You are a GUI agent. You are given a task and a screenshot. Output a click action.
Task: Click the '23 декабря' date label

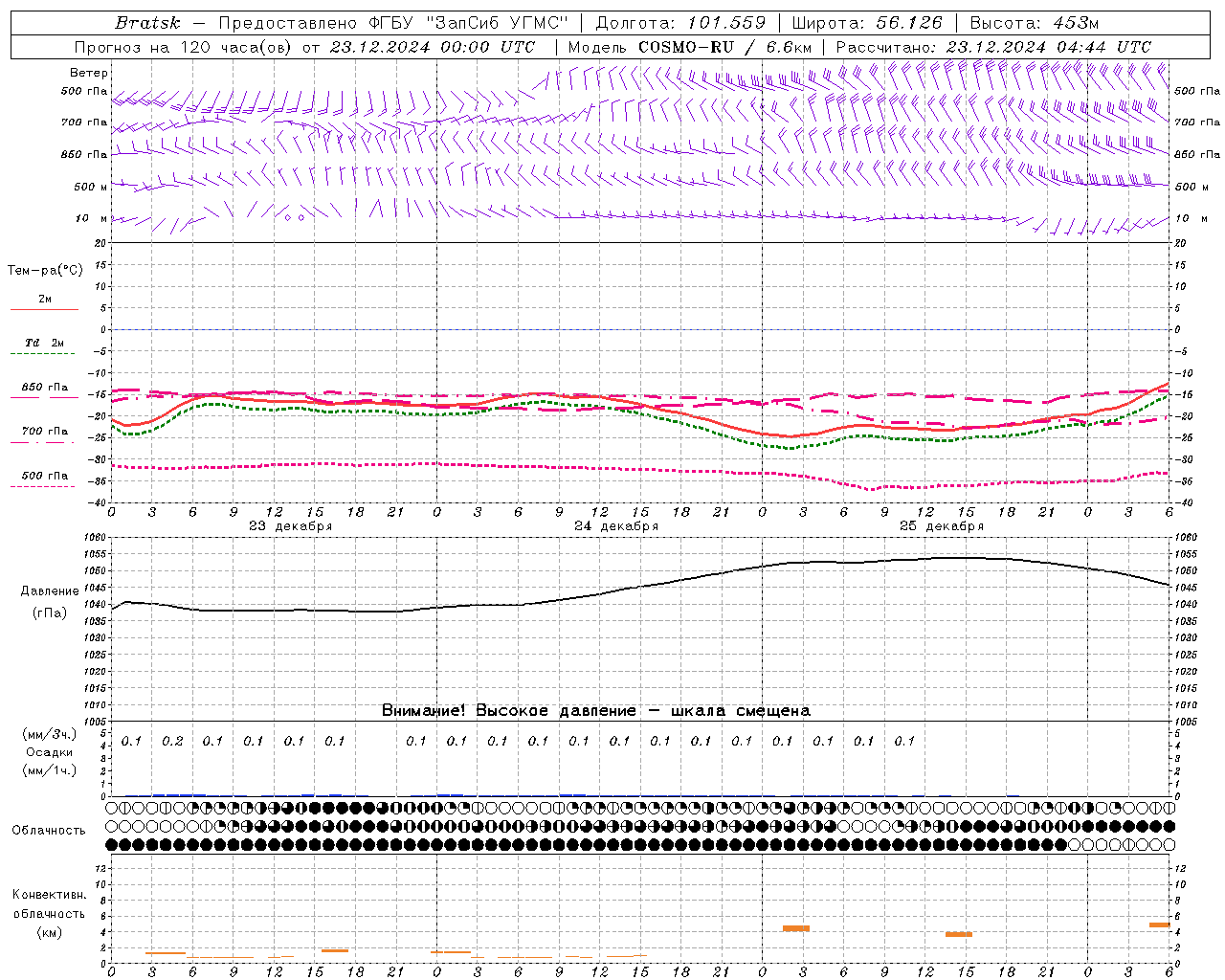coord(291,526)
